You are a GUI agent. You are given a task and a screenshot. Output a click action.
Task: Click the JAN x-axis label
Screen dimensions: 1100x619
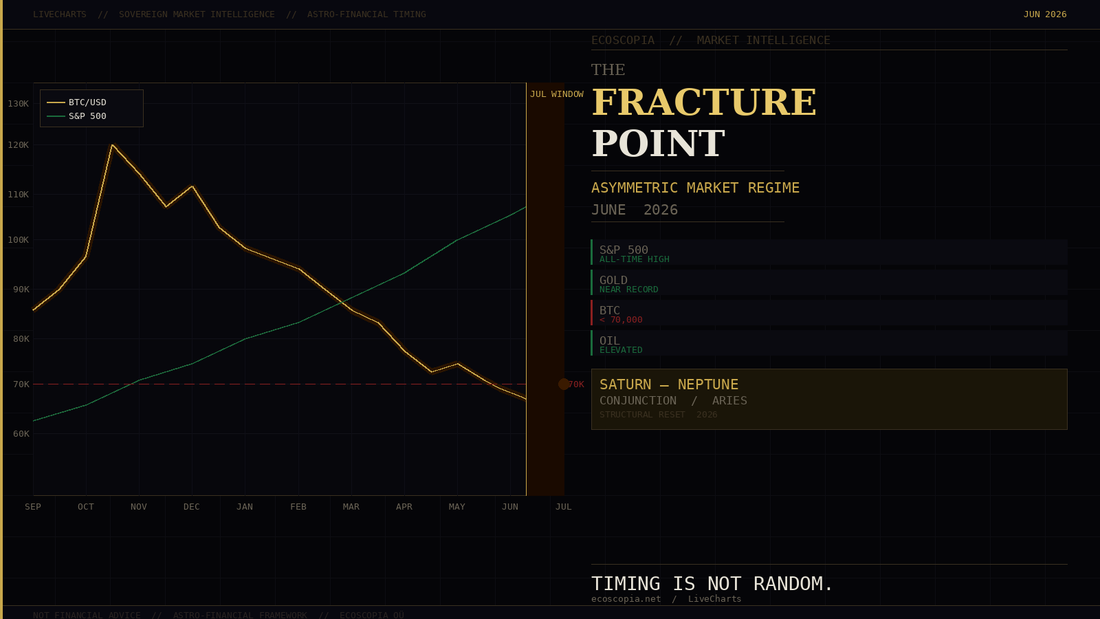pyautogui.click(x=245, y=507)
